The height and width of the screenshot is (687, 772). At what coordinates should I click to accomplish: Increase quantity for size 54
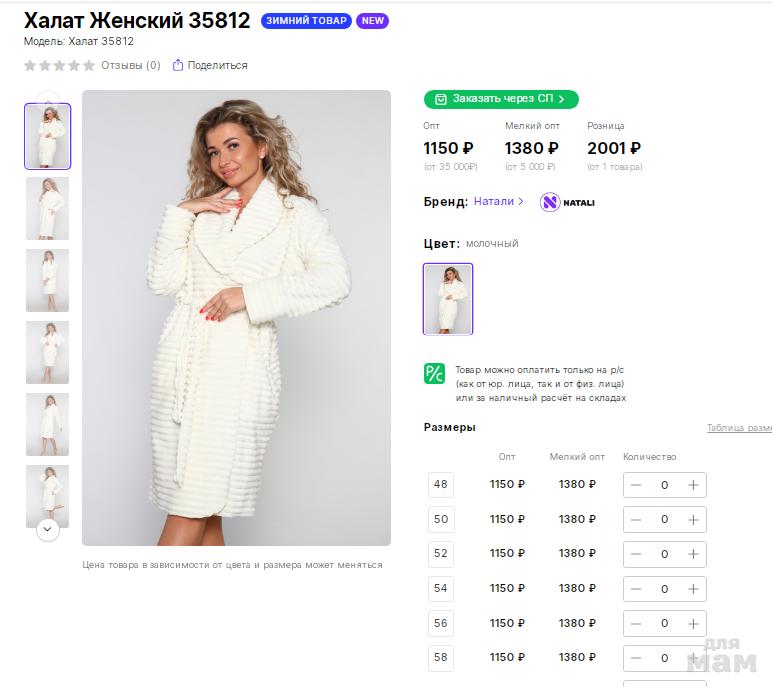[693, 590]
